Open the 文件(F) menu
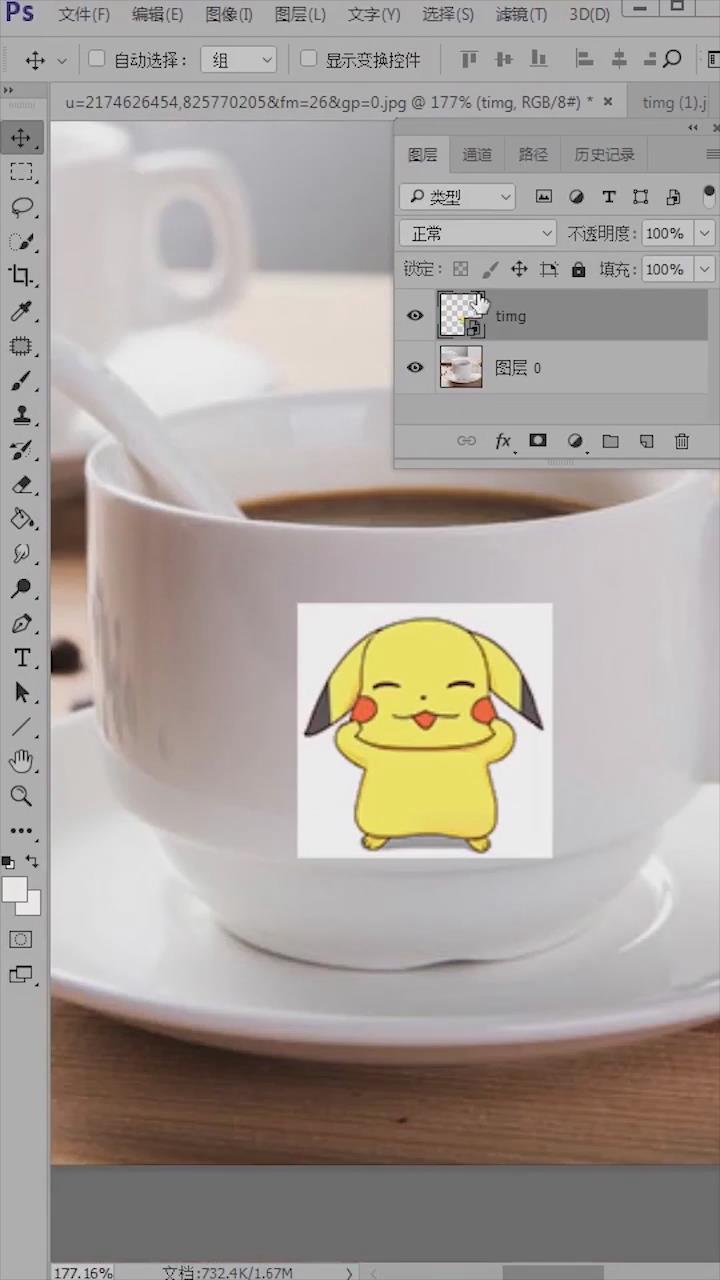The width and height of the screenshot is (720, 1280). point(84,14)
